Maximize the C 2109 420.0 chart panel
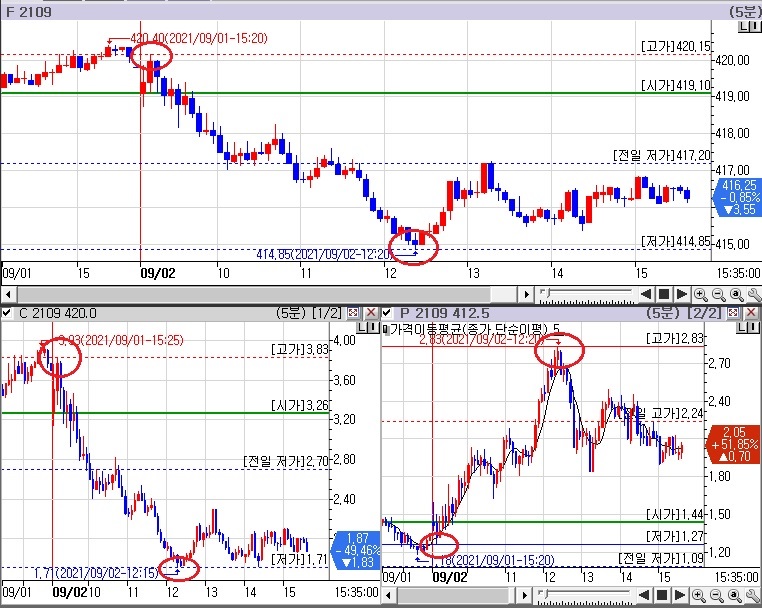Viewport: 762px width, 608px height. (353, 313)
